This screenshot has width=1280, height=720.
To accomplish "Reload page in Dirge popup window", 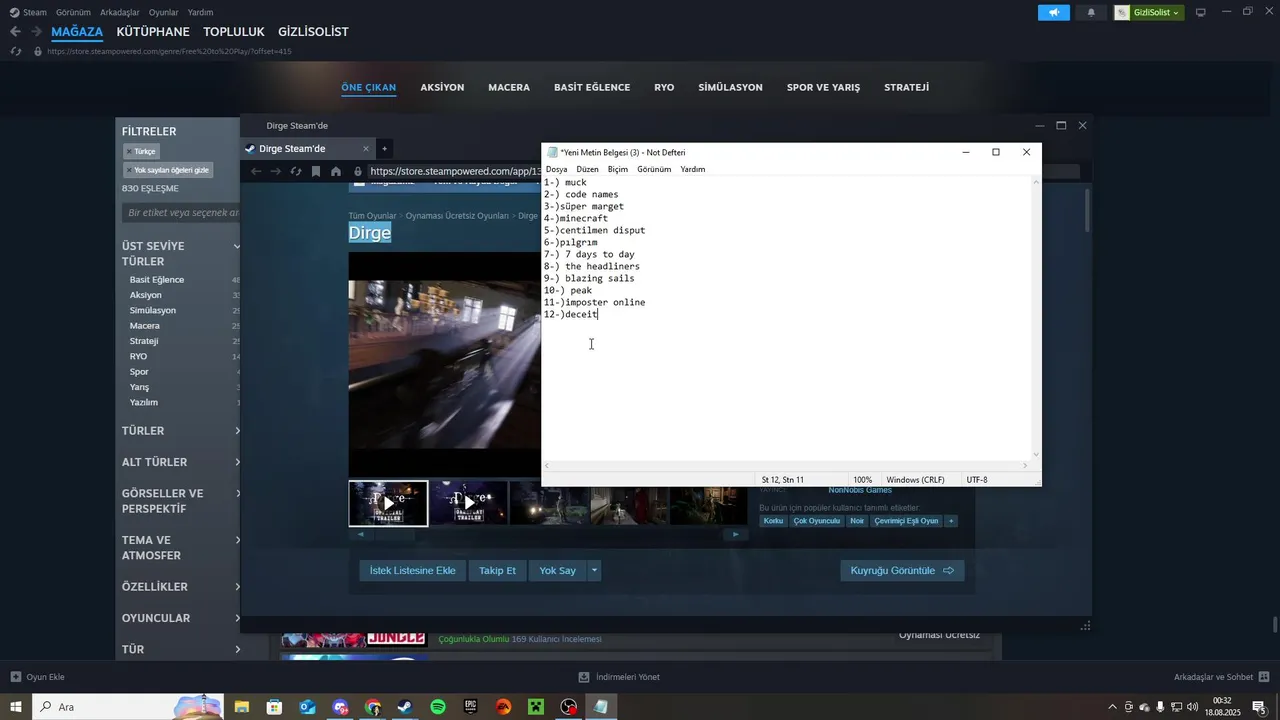I will click(x=296, y=171).
